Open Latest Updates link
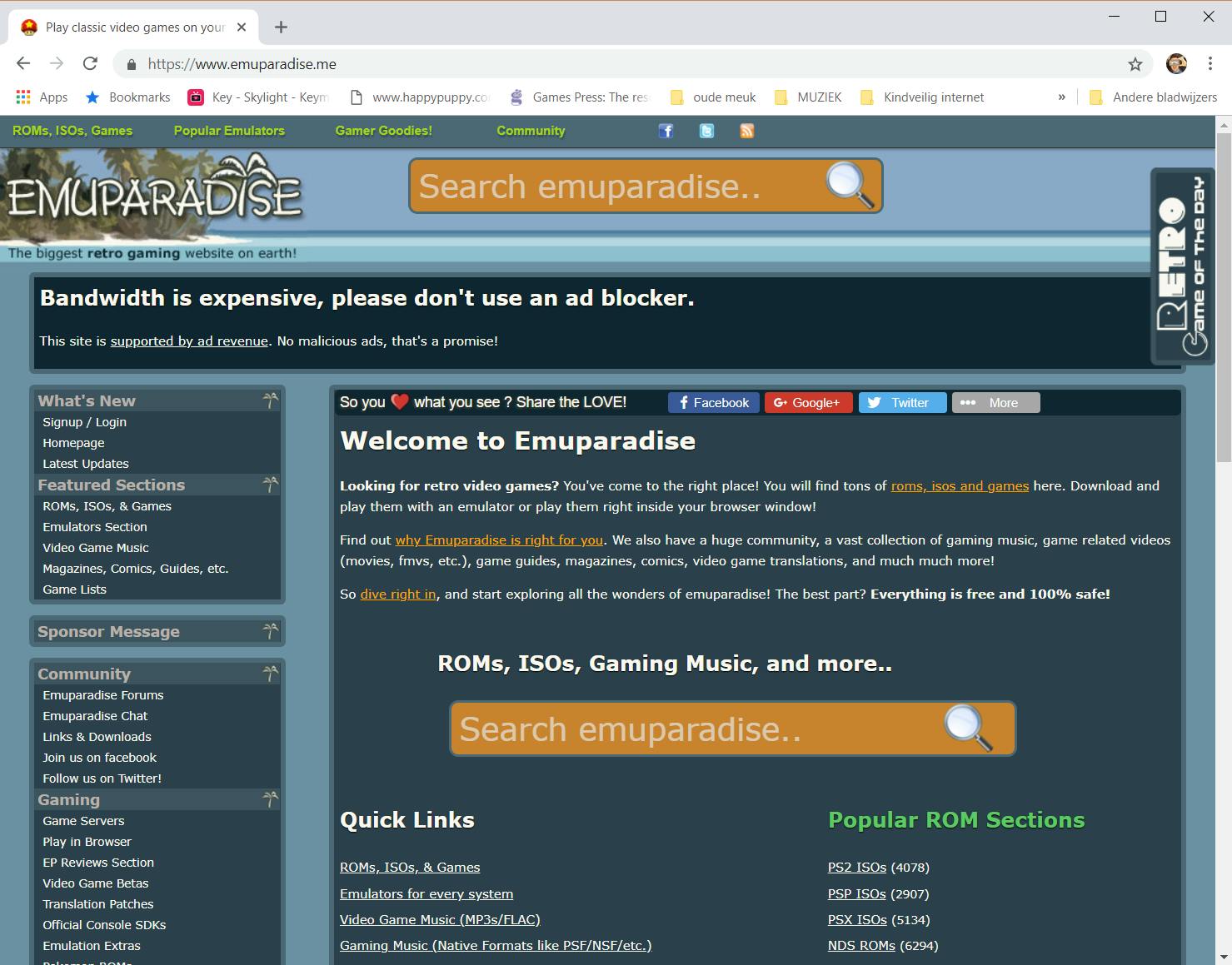Image resolution: width=1232 pixels, height=965 pixels. click(x=86, y=464)
